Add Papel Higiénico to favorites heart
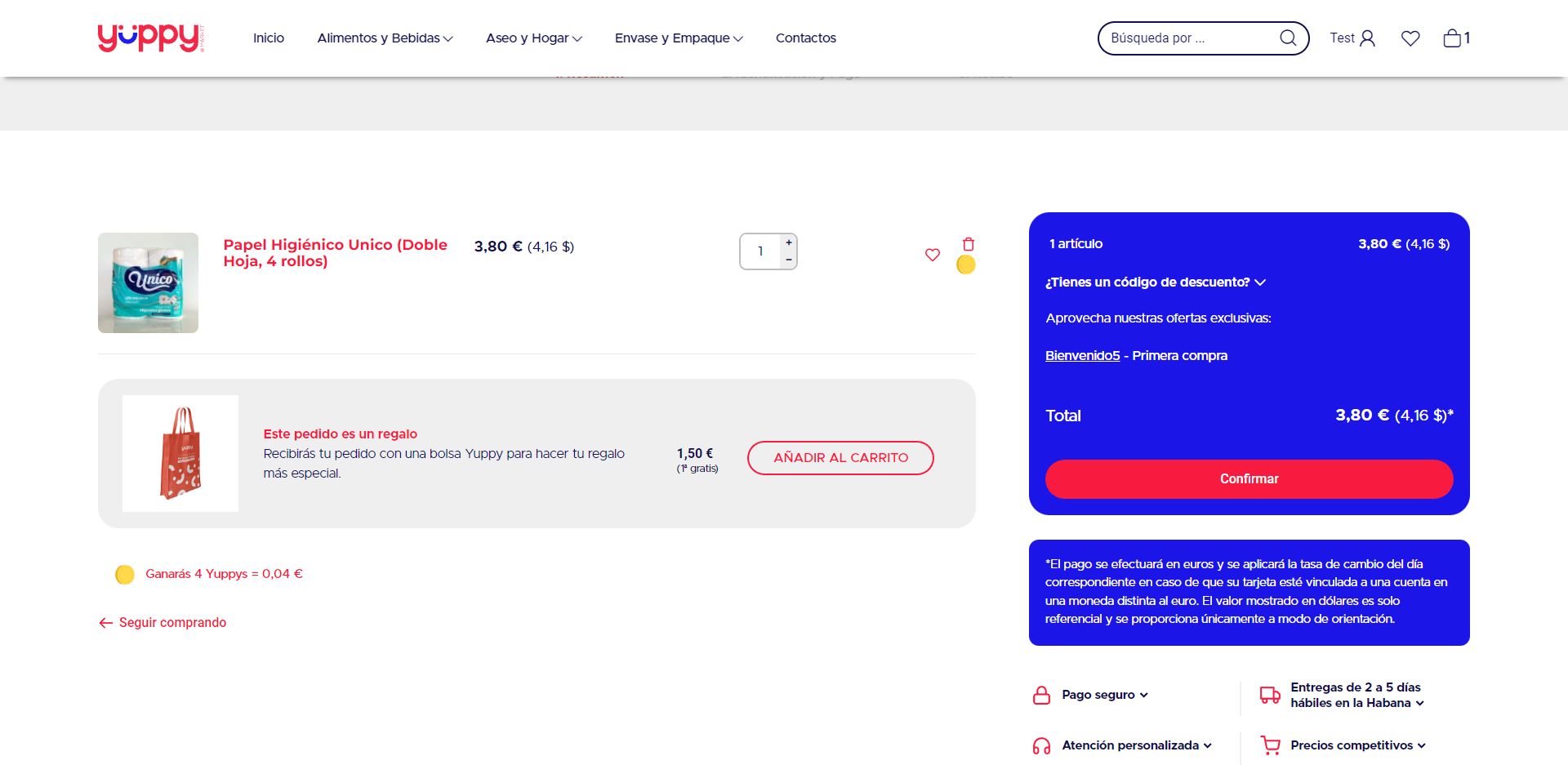Viewport: 1568px width, 765px height. tap(933, 255)
